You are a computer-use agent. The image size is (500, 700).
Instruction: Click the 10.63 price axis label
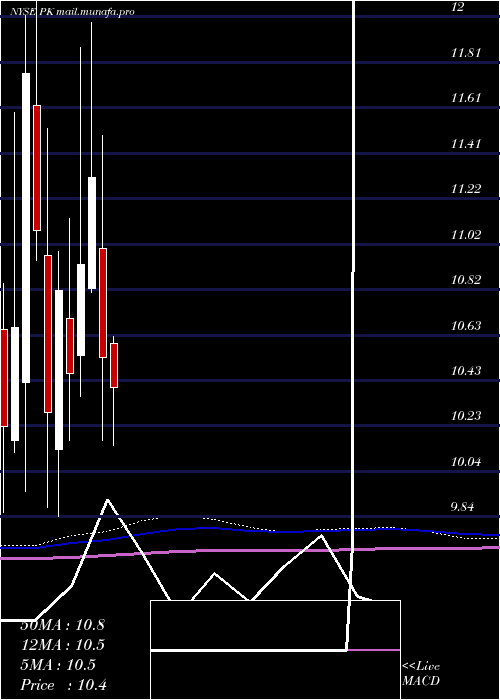tap(466, 325)
